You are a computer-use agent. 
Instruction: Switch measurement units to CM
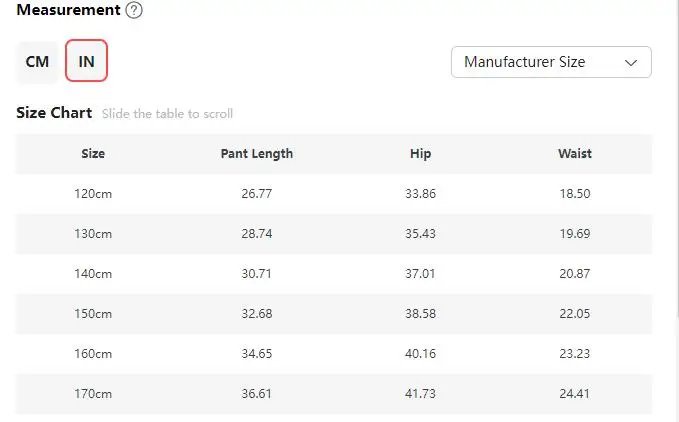point(37,61)
